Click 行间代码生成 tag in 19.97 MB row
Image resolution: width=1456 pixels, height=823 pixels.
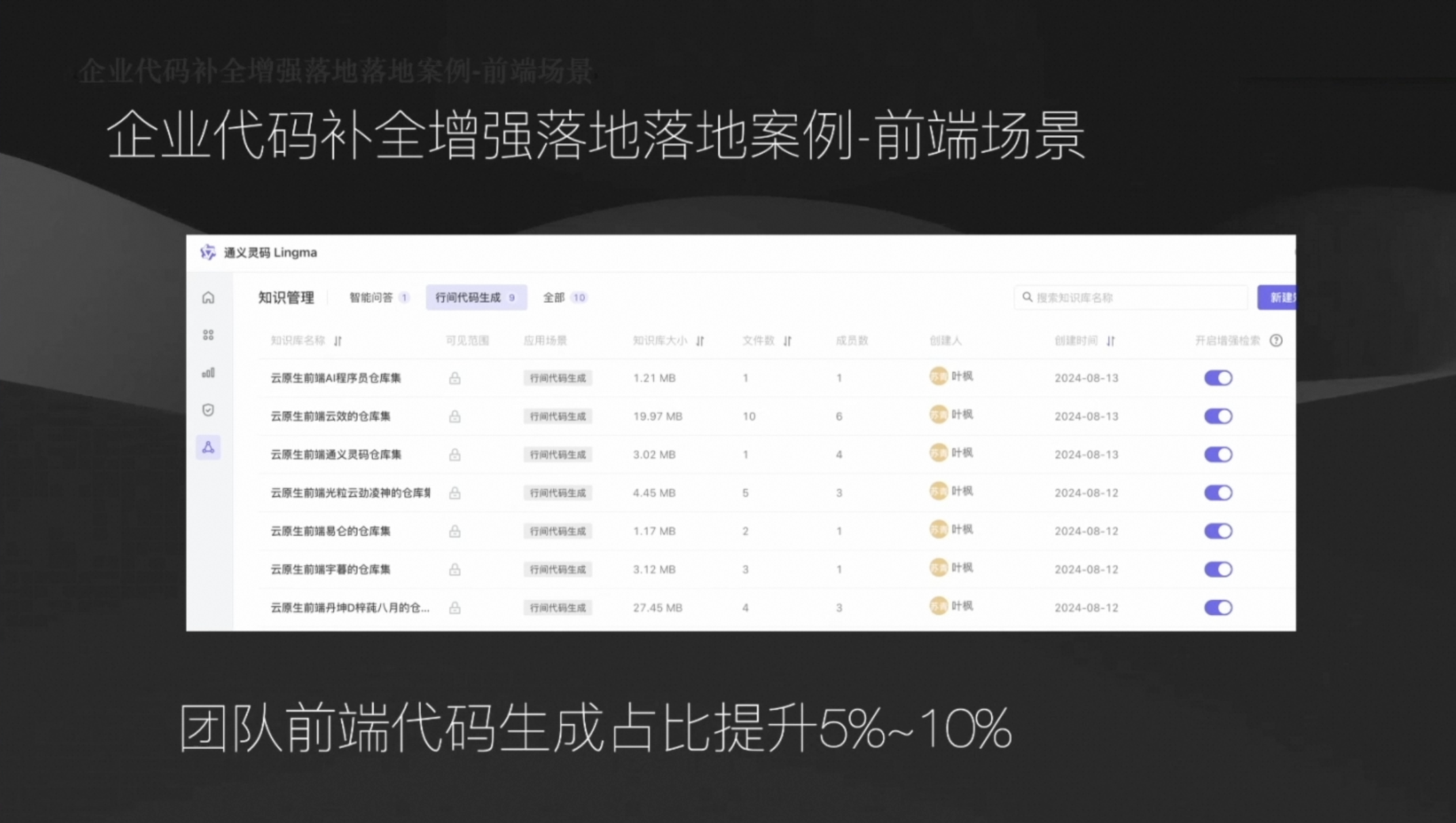(x=558, y=416)
